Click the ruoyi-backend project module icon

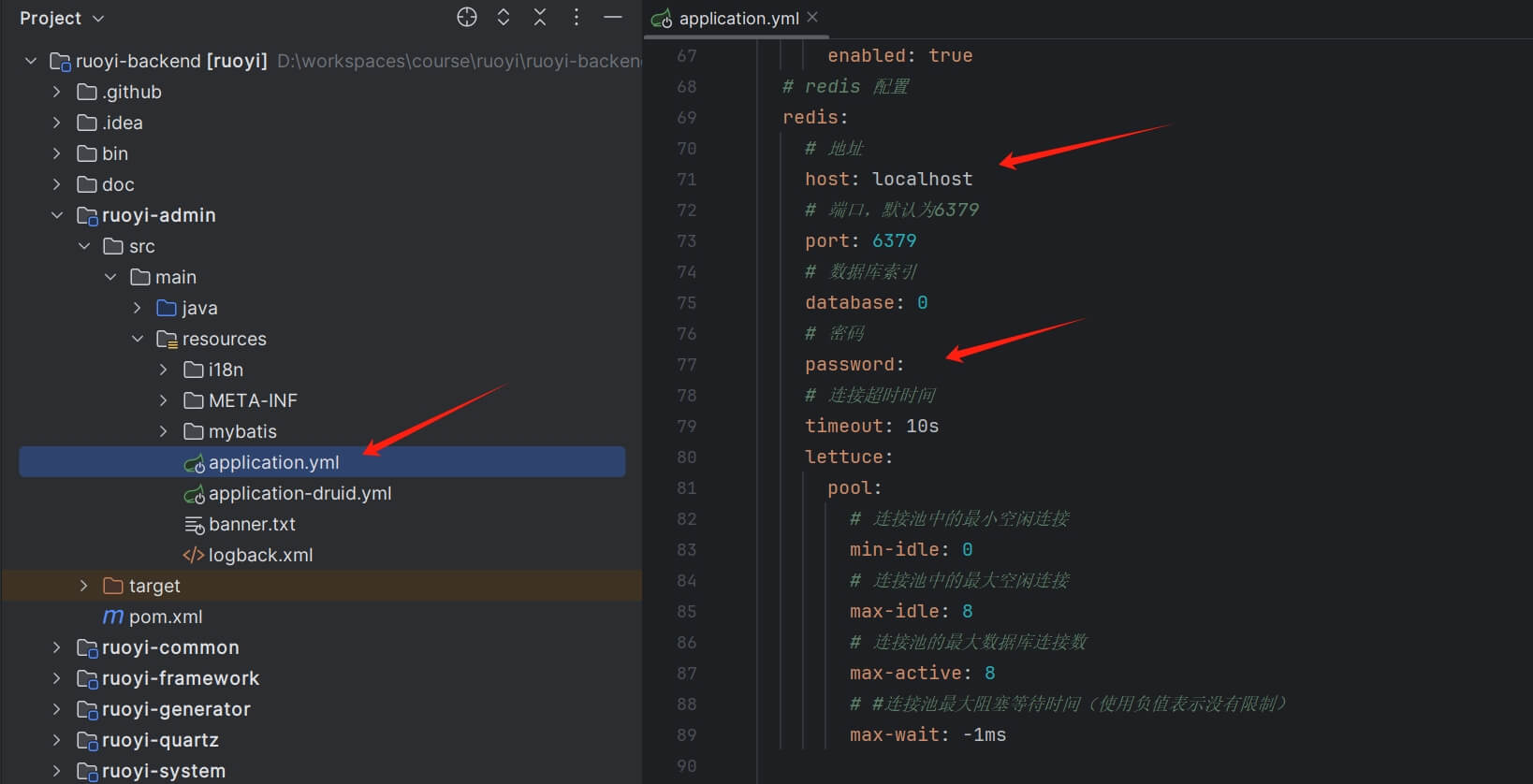pyautogui.click(x=60, y=62)
